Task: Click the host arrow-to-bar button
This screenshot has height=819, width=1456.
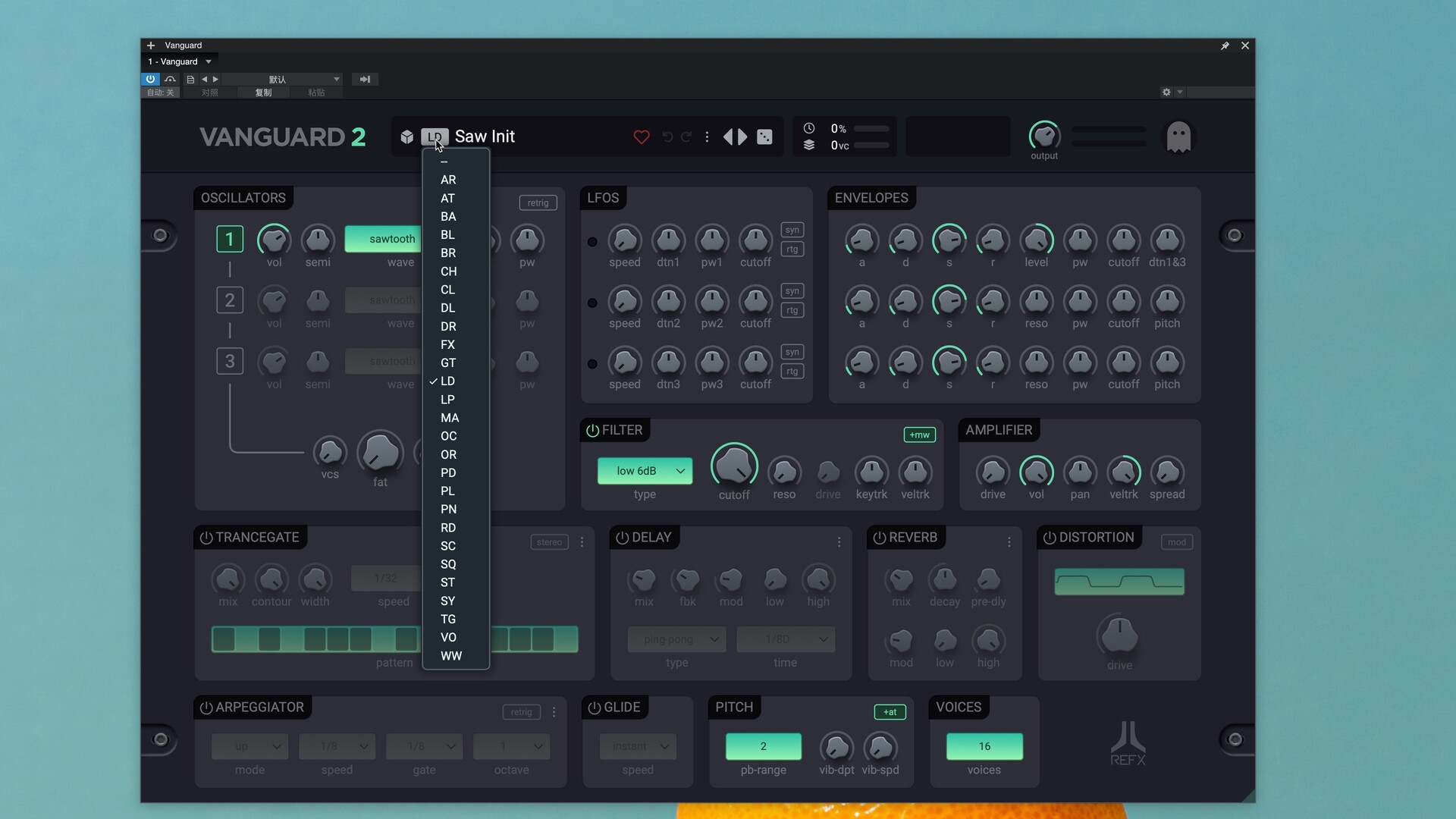Action: (x=365, y=79)
